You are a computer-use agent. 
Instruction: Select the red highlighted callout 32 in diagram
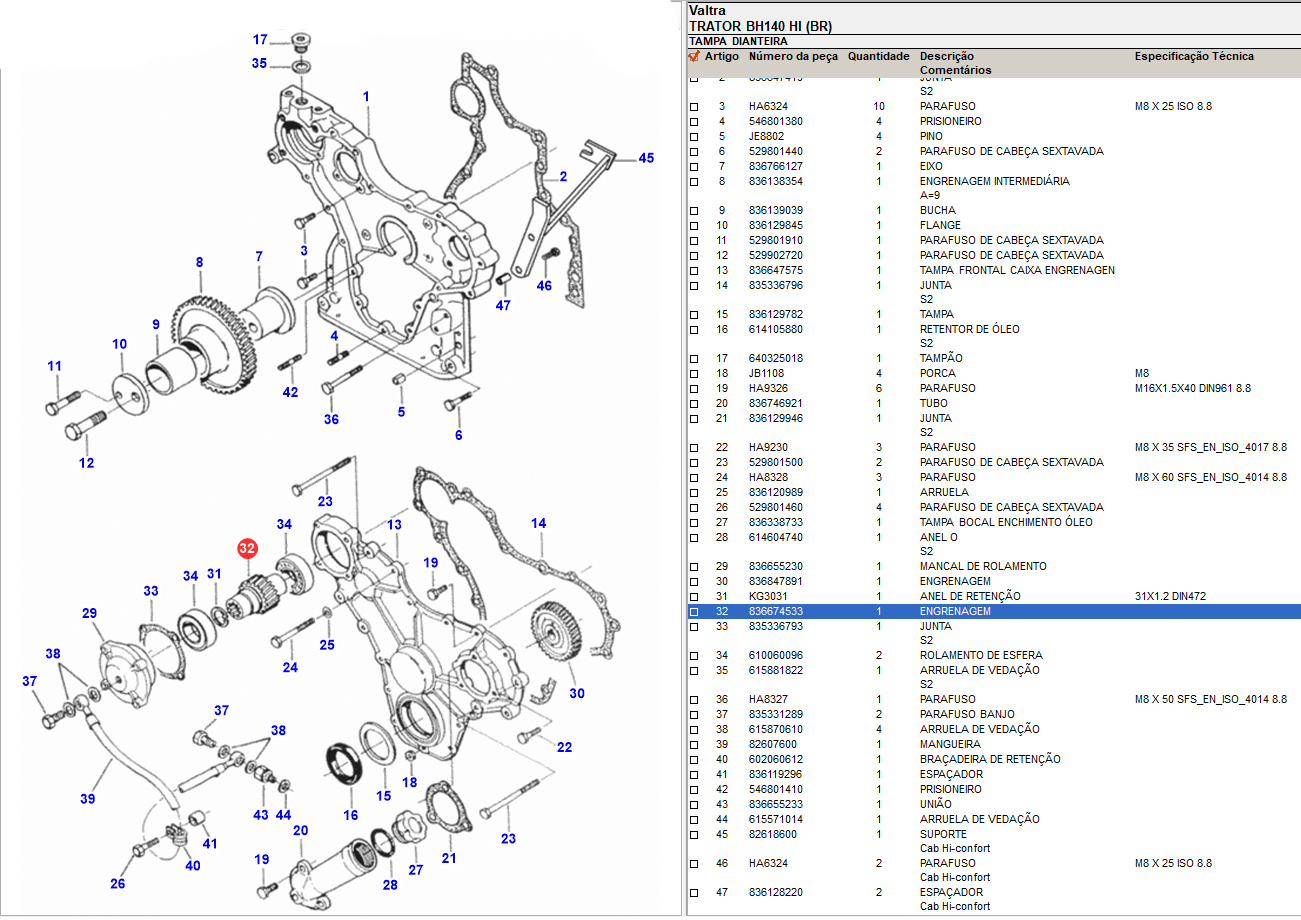(x=247, y=548)
